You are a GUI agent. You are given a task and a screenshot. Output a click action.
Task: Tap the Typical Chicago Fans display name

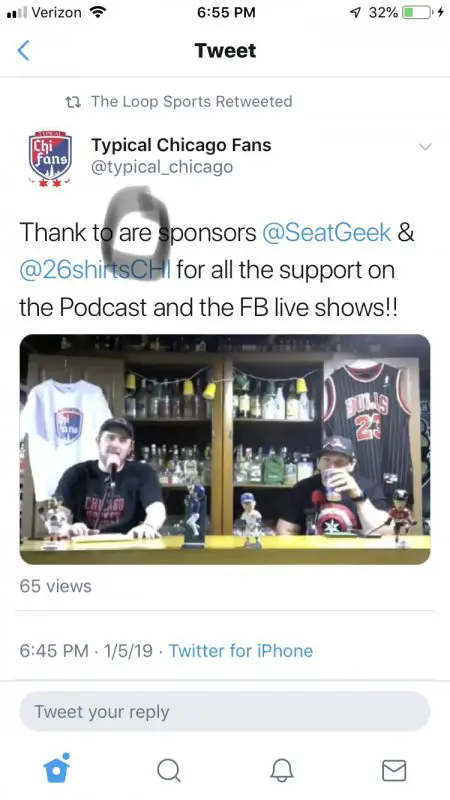181,145
